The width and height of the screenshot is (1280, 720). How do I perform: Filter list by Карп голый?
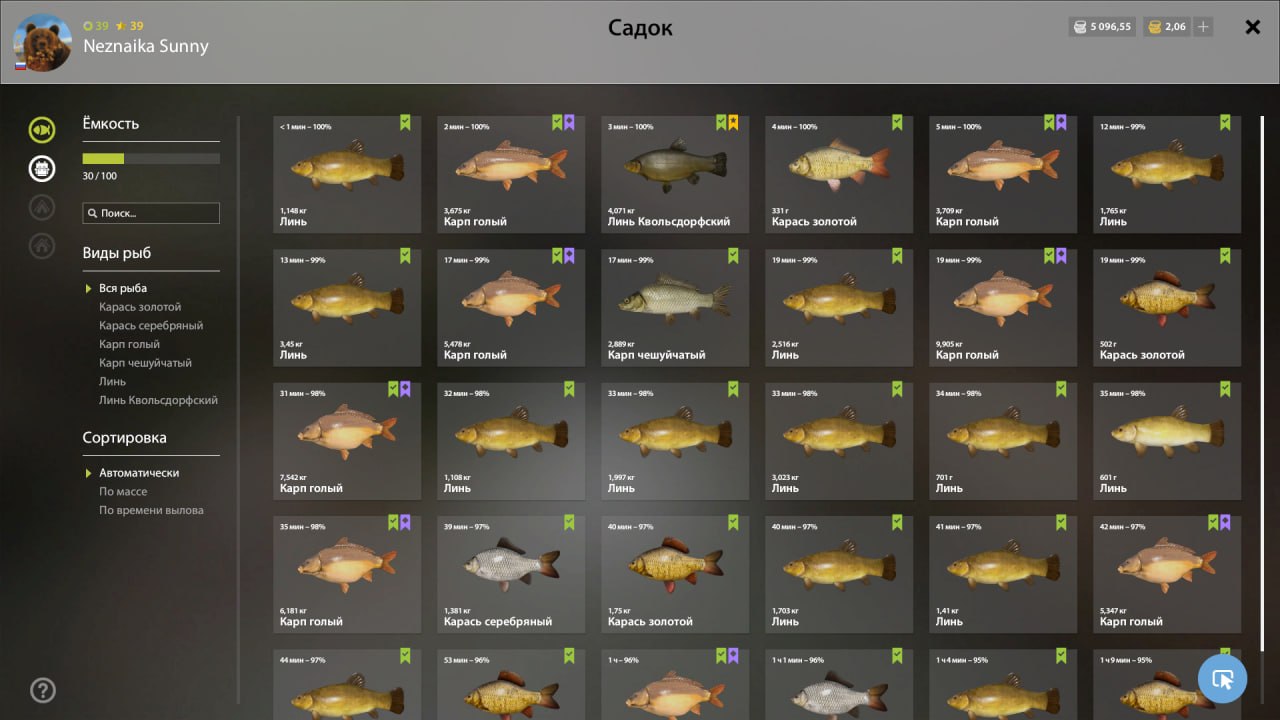click(x=129, y=344)
